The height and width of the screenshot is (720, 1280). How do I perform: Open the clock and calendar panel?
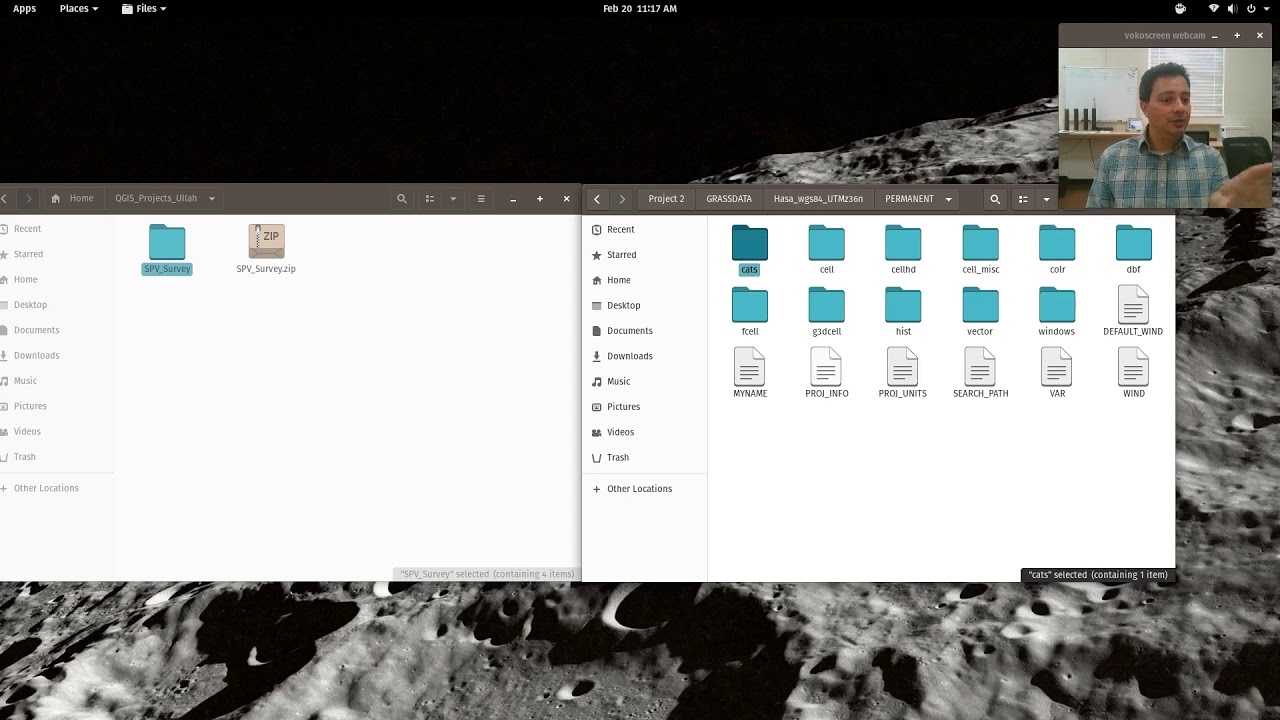[x=640, y=8]
